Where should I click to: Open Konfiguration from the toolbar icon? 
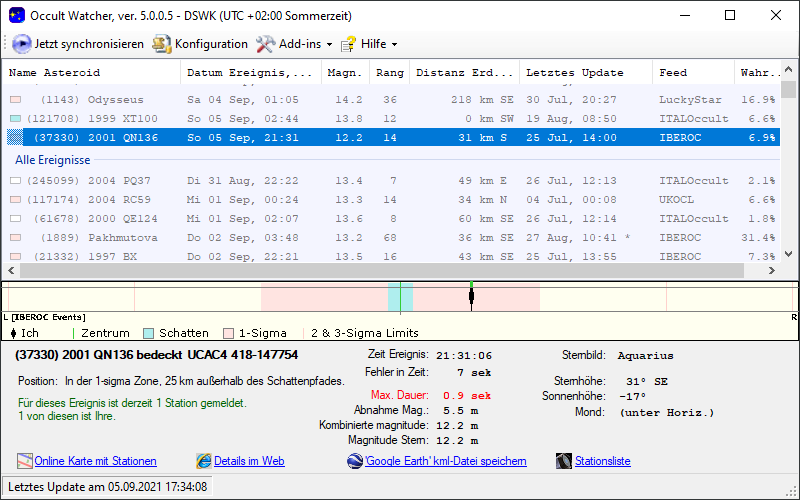point(162,44)
